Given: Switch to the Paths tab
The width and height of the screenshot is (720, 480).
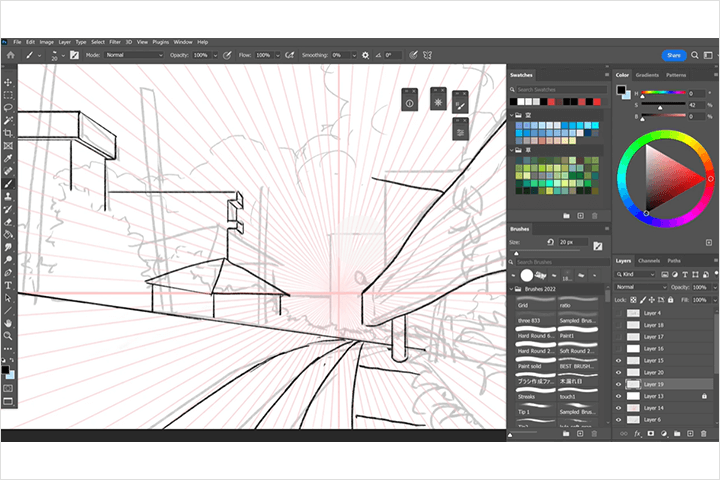Looking at the screenshot, I should (x=674, y=261).
